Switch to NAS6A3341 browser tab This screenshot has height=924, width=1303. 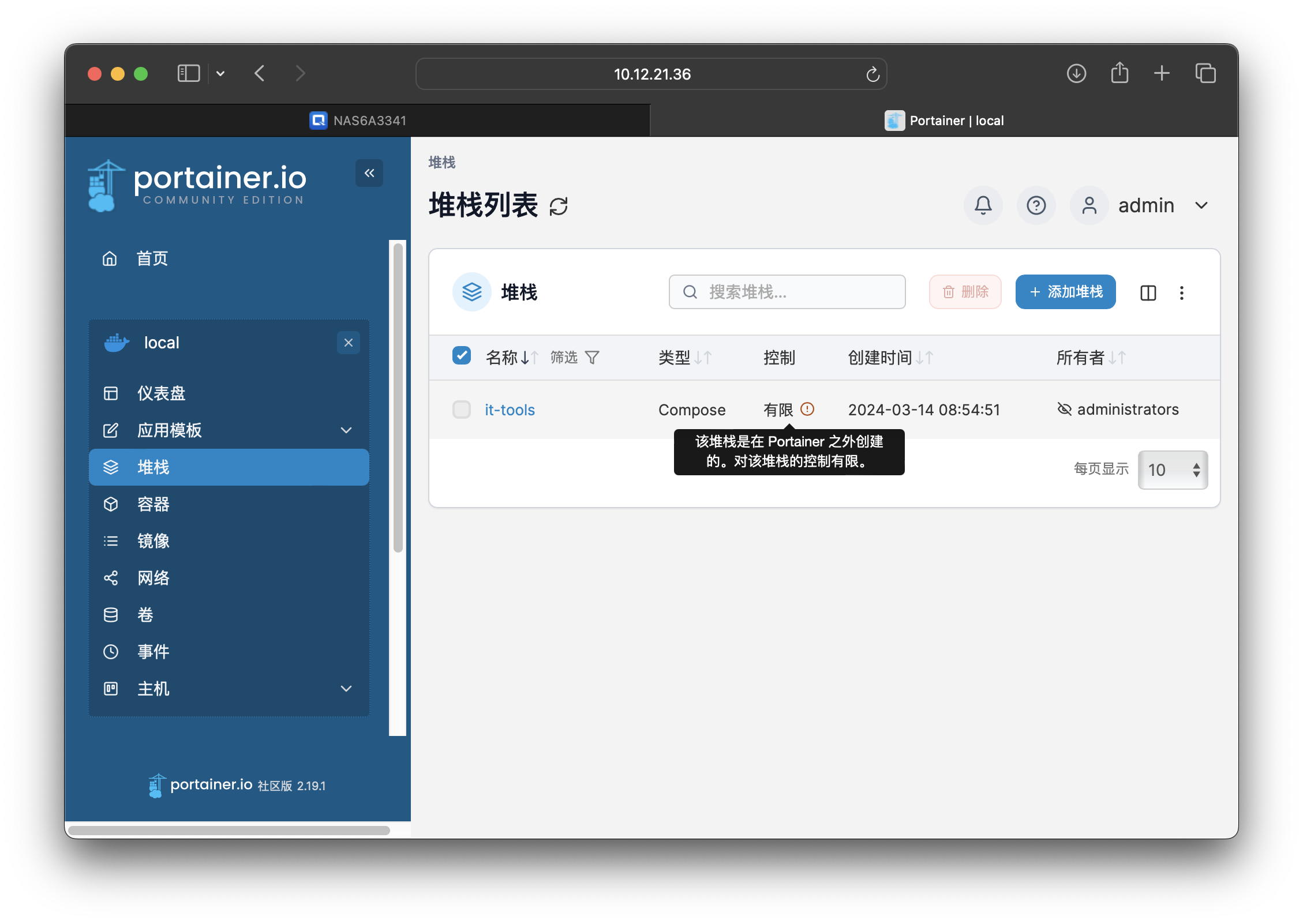pyautogui.click(x=358, y=121)
